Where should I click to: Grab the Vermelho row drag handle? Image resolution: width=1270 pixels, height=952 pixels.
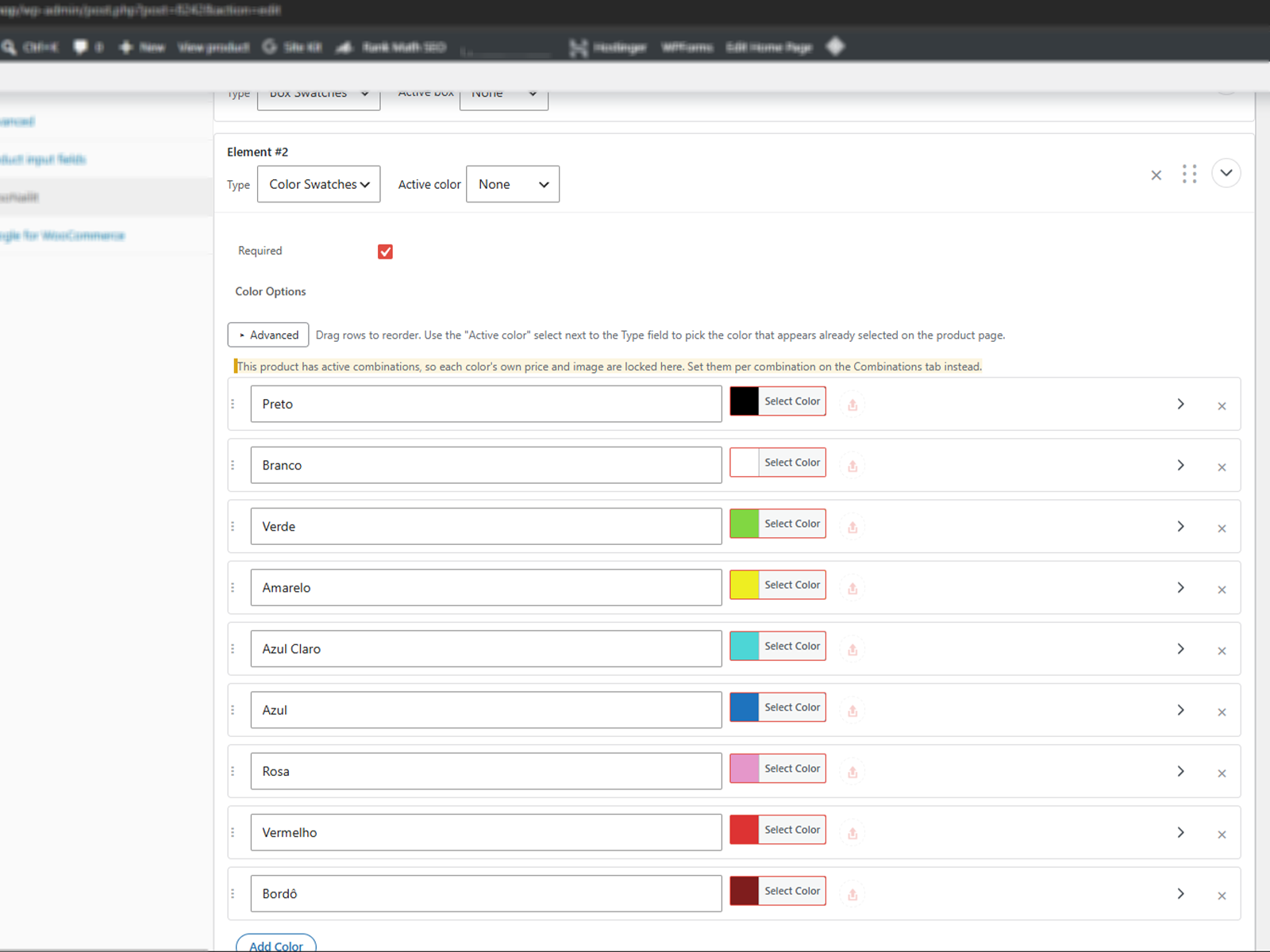[x=233, y=832]
